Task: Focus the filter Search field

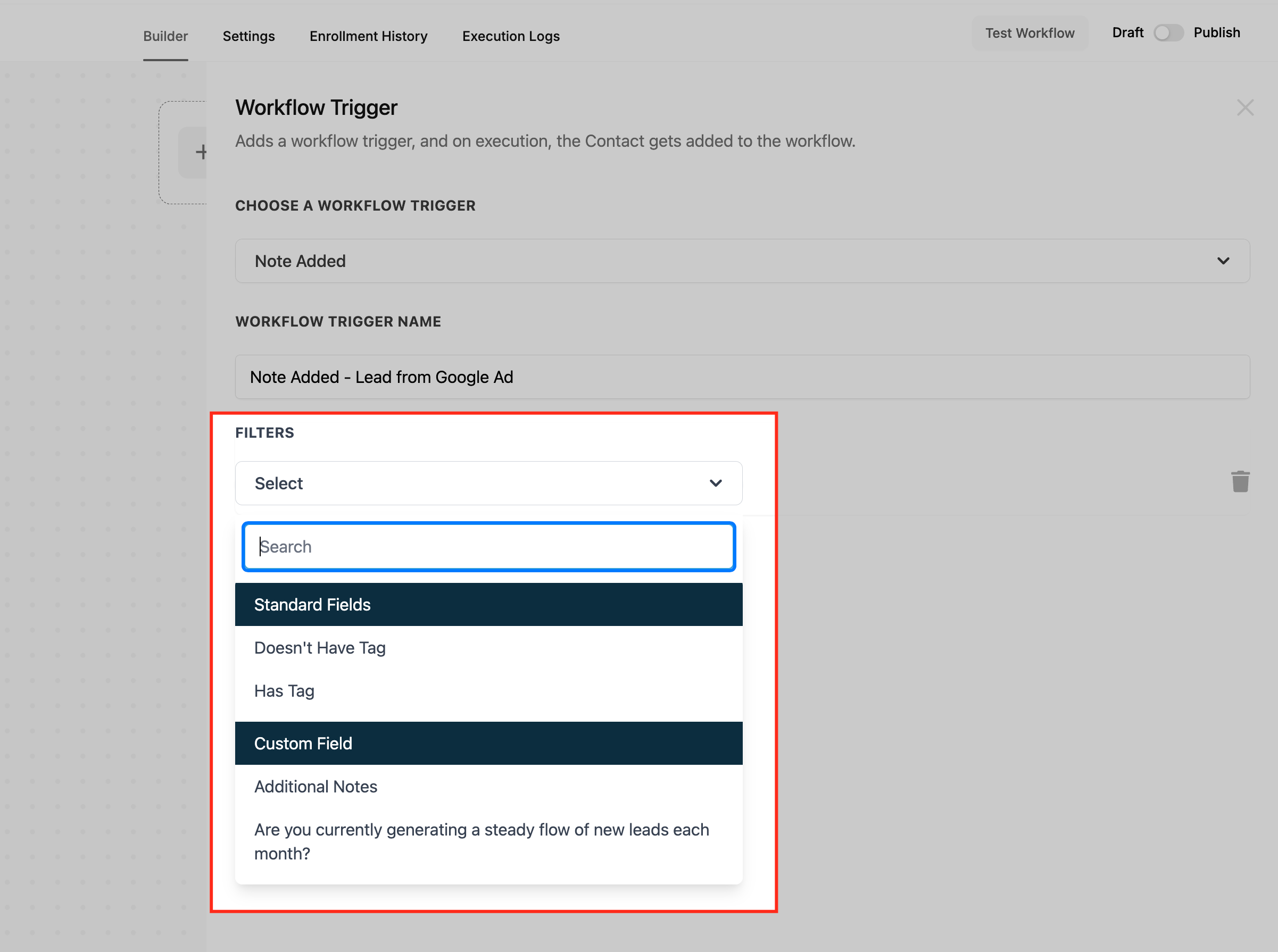Action: coord(488,546)
